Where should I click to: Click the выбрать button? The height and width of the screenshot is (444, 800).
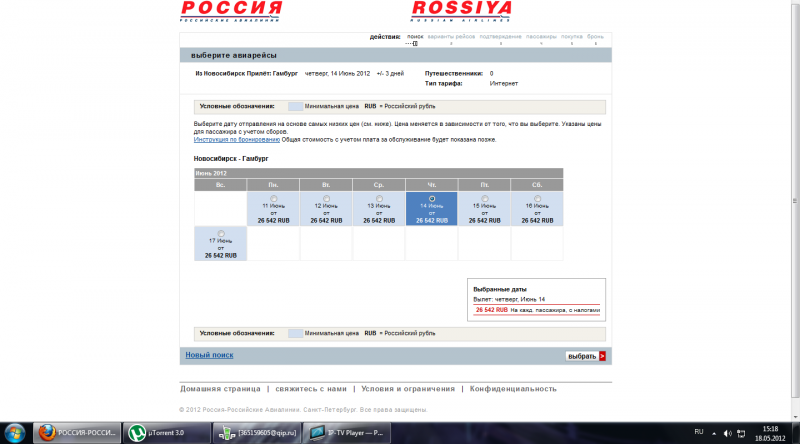pos(586,356)
